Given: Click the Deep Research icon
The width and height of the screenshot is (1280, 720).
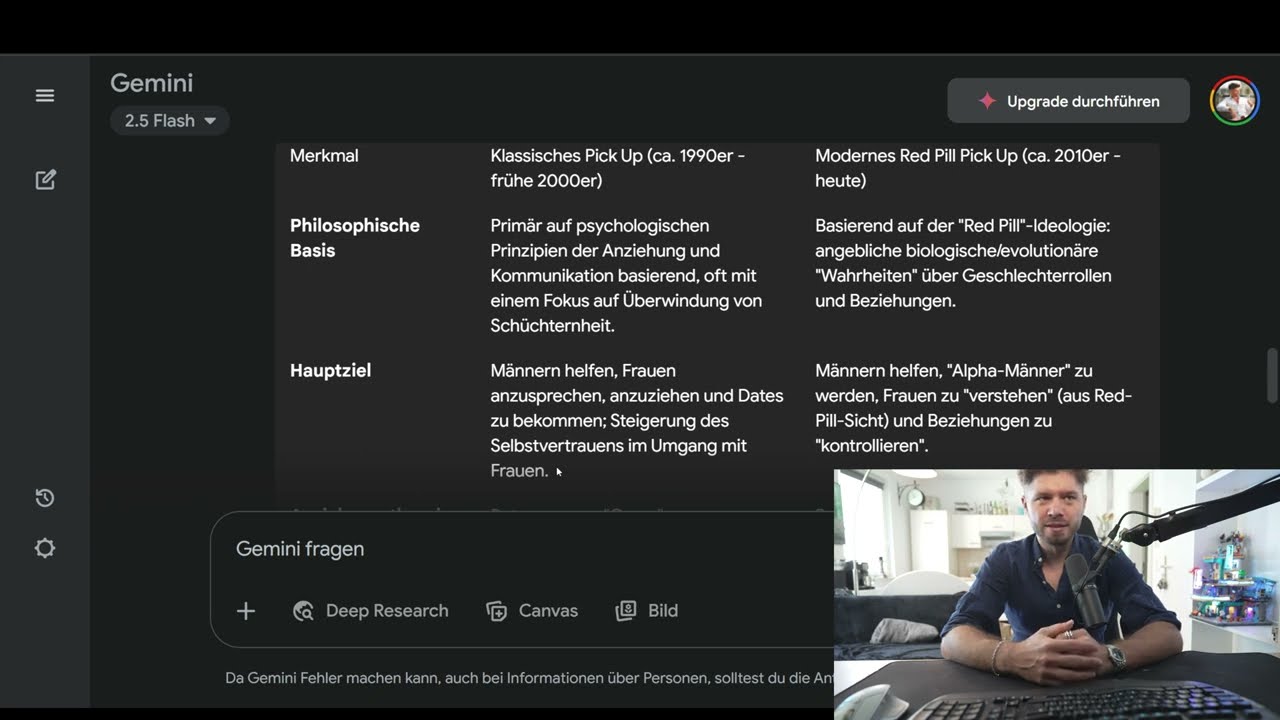Looking at the screenshot, I should (x=303, y=611).
